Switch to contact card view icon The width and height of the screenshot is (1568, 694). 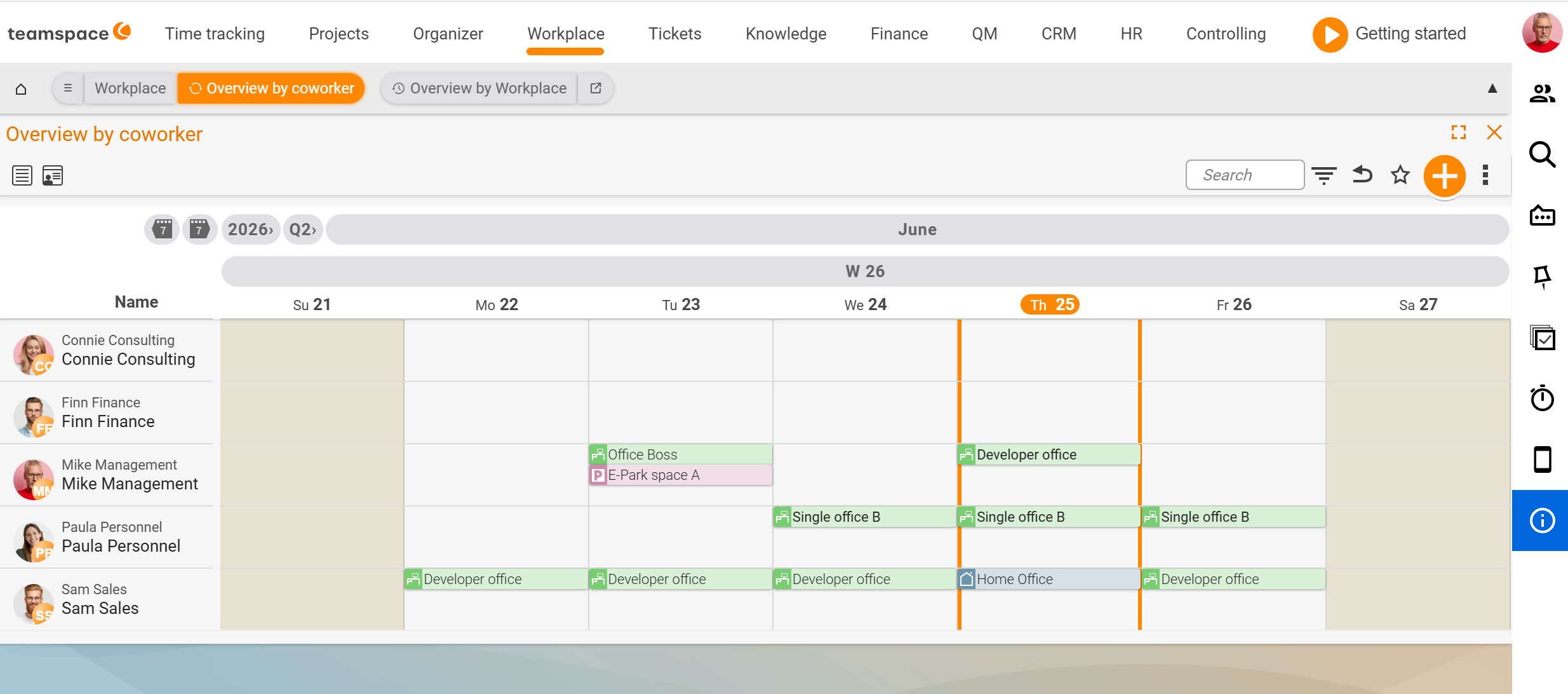click(53, 175)
